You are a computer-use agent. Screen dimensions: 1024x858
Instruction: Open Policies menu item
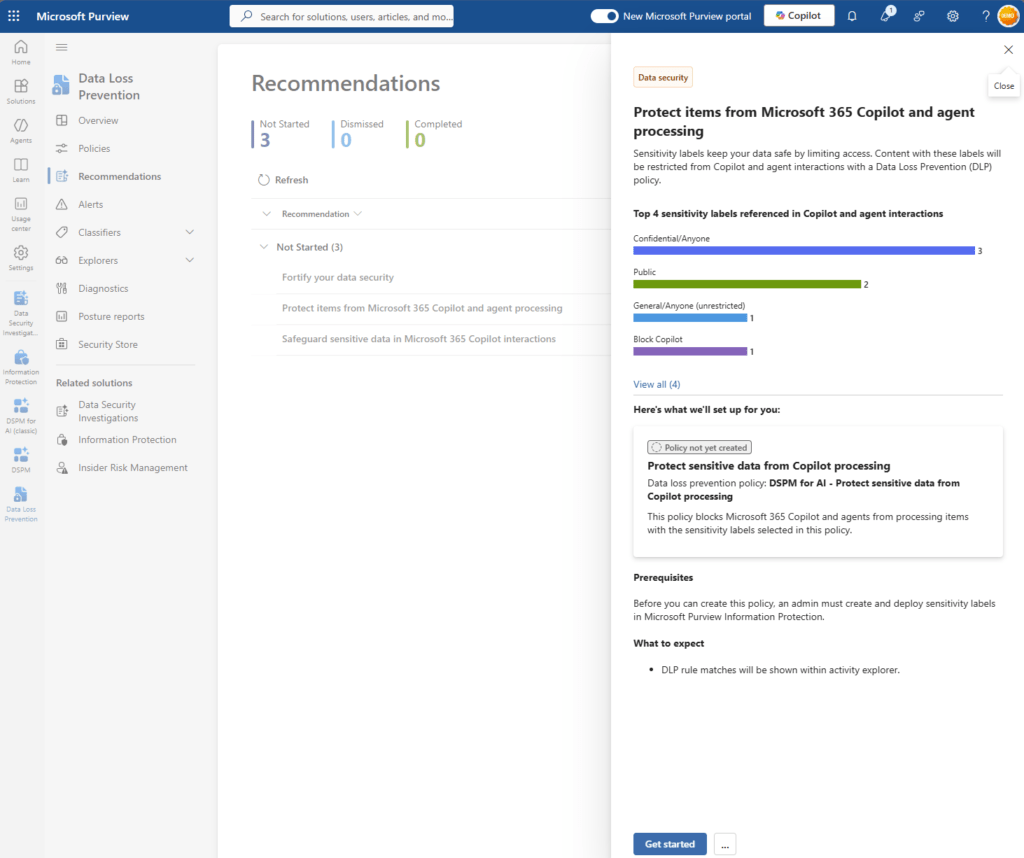point(94,148)
